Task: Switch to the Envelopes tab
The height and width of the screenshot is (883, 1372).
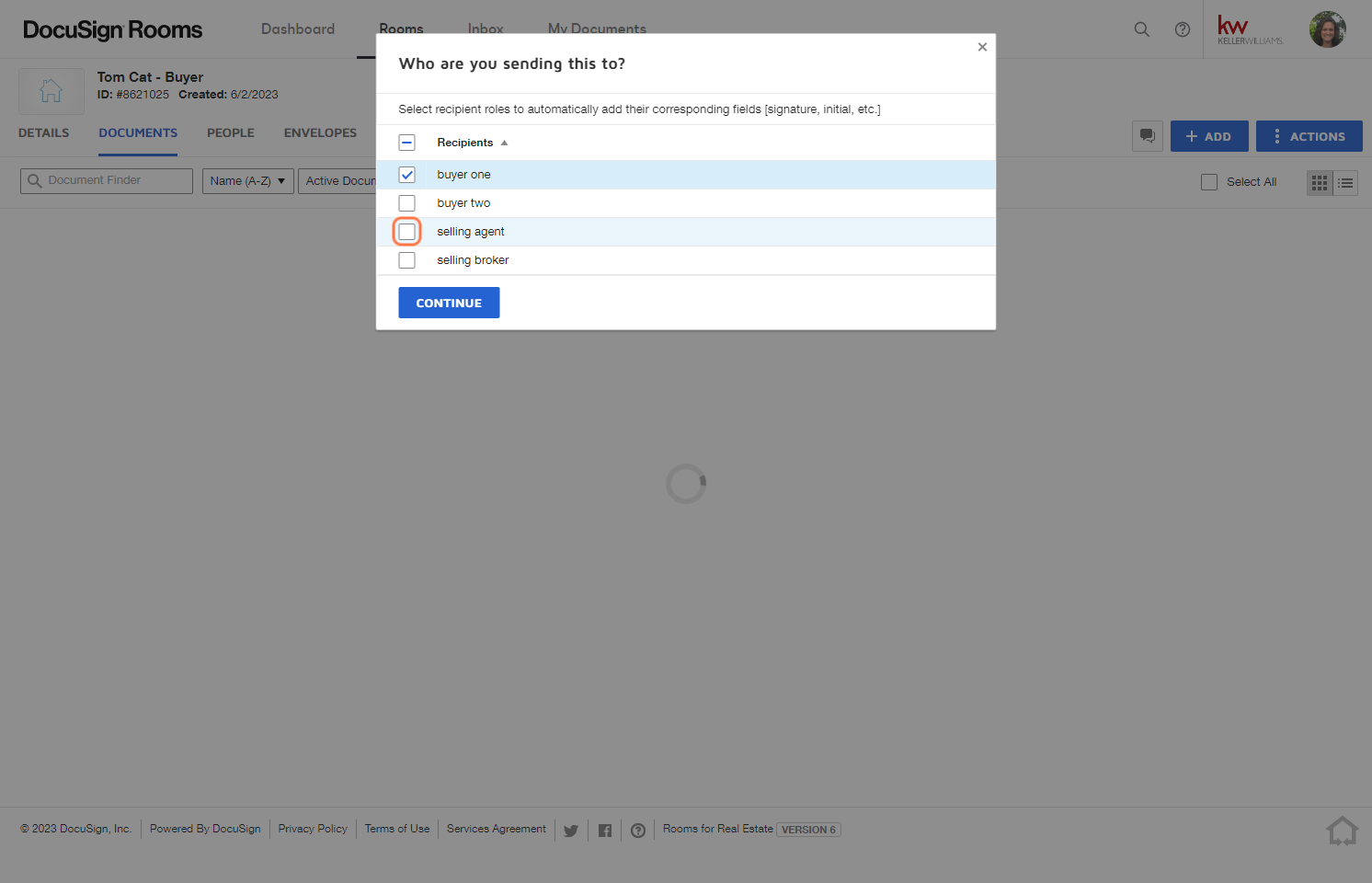Action: click(x=320, y=133)
